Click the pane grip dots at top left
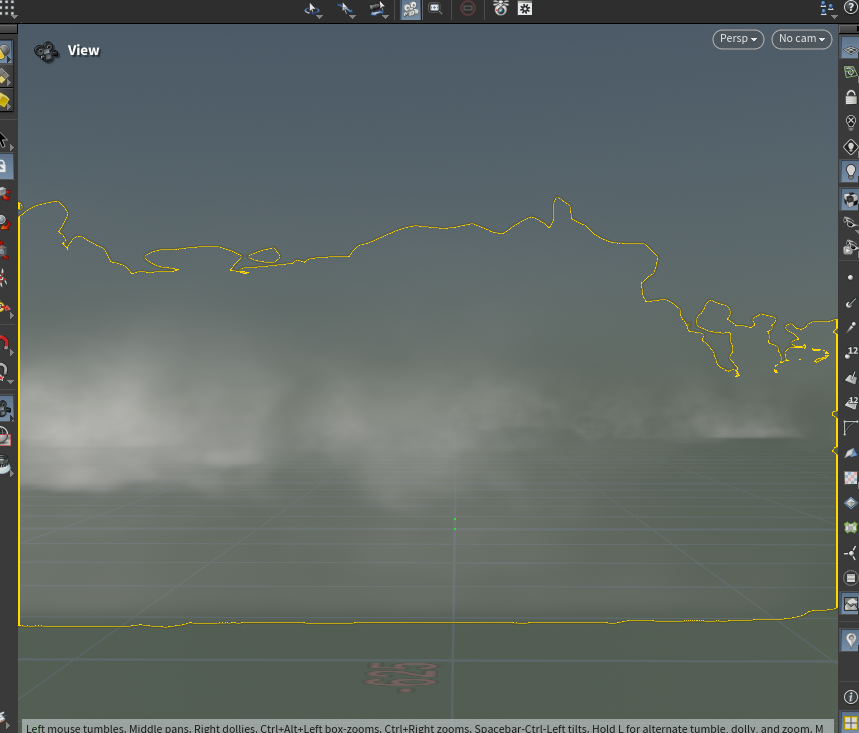The image size is (859, 733). point(8,8)
